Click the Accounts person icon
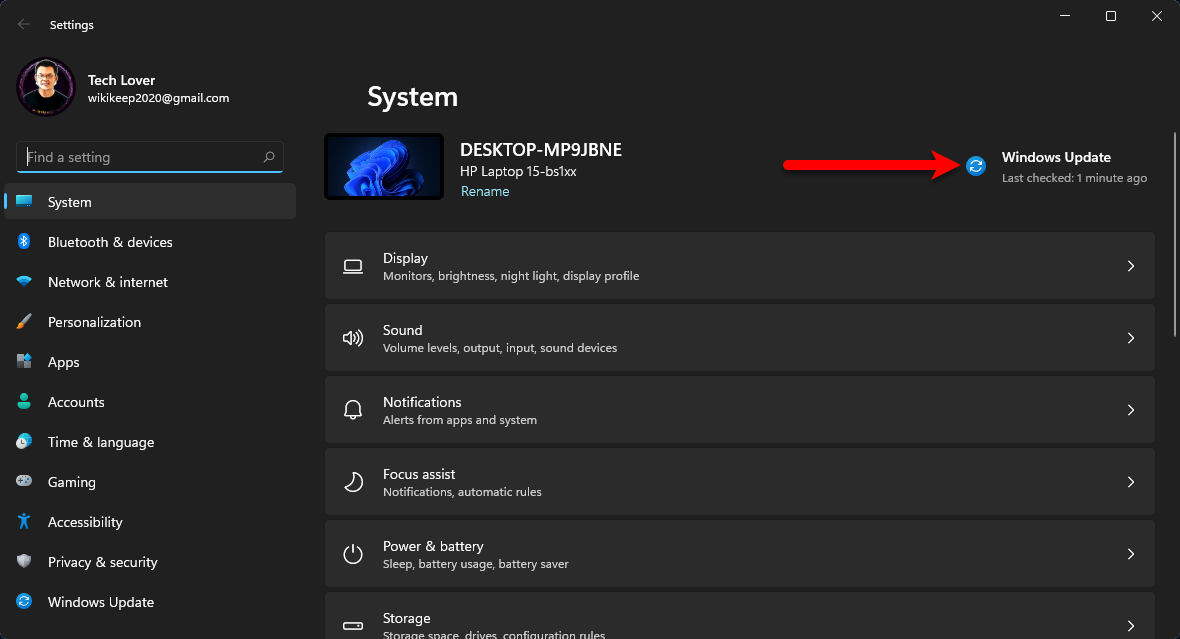Image resolution: width=1180 pixels, height=639 pixels. coord(24,401)
